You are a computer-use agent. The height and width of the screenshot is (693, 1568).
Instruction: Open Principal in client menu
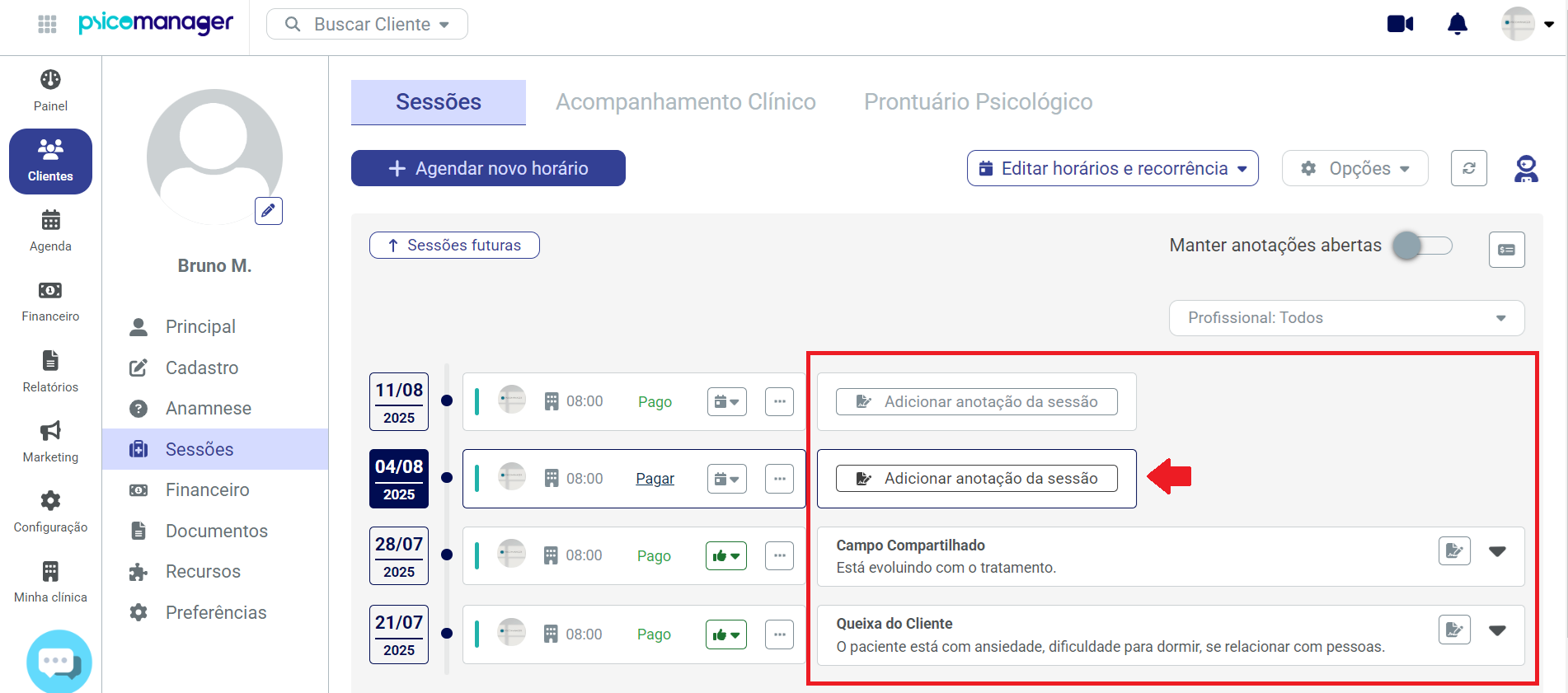[200, 327]
